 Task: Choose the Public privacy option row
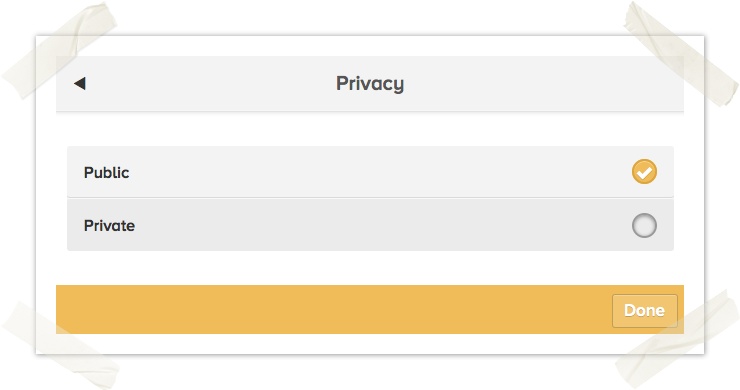click(x=370, y=172)
